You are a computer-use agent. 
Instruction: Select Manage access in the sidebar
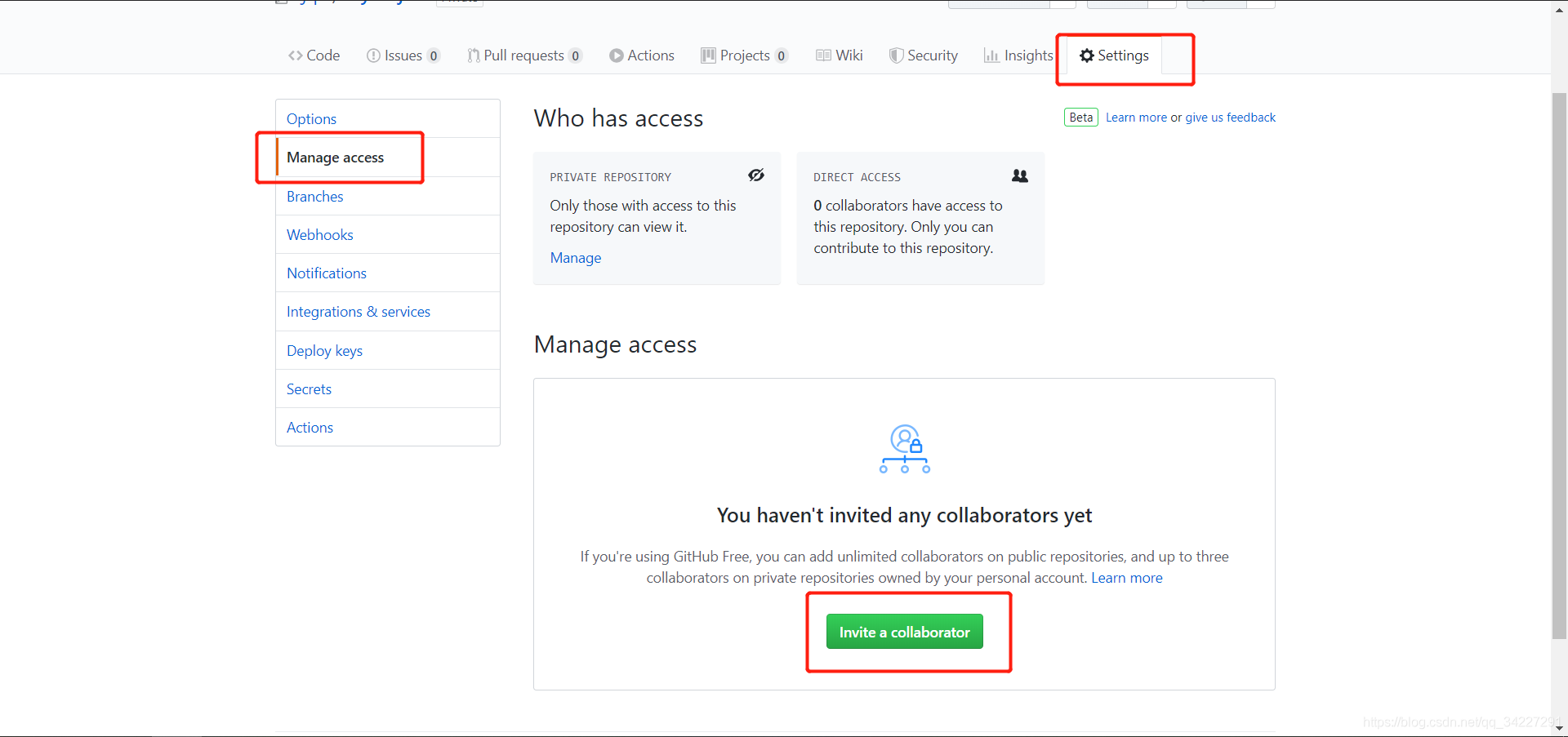[x=388, y=158]
